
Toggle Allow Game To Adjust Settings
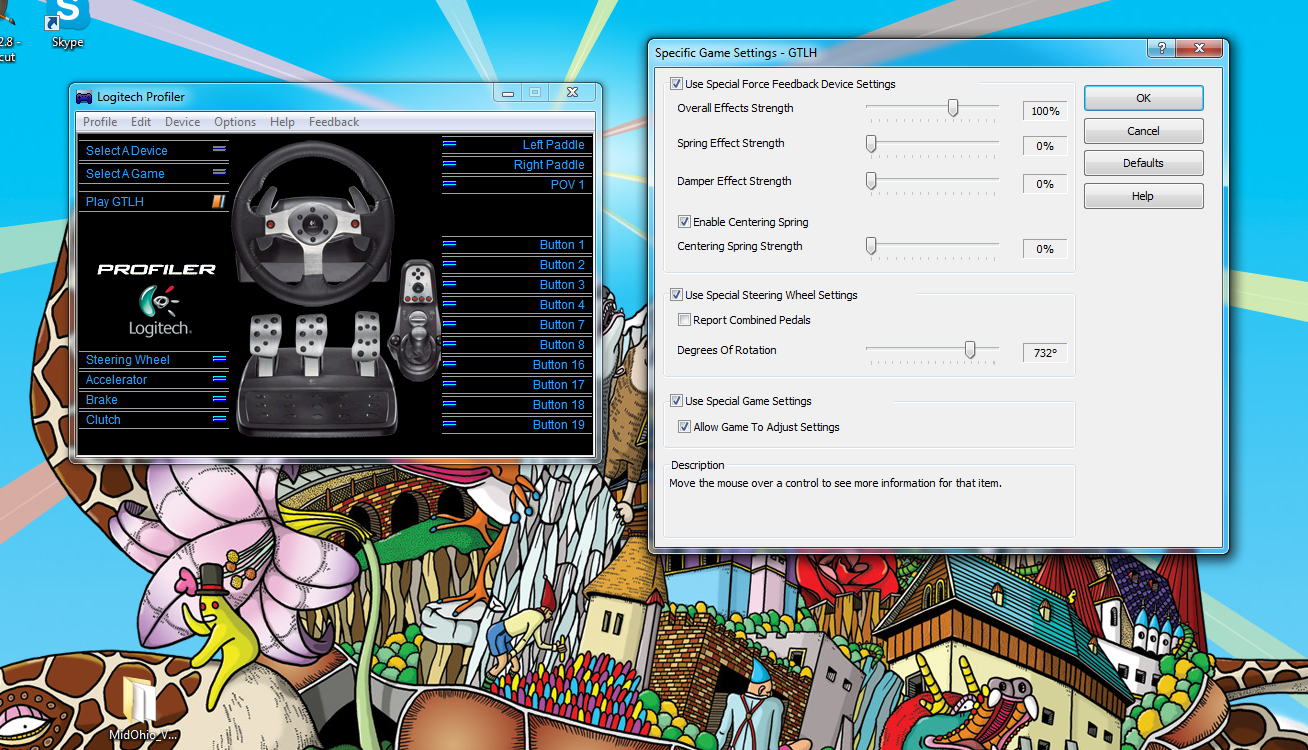[x=685, y=427]
